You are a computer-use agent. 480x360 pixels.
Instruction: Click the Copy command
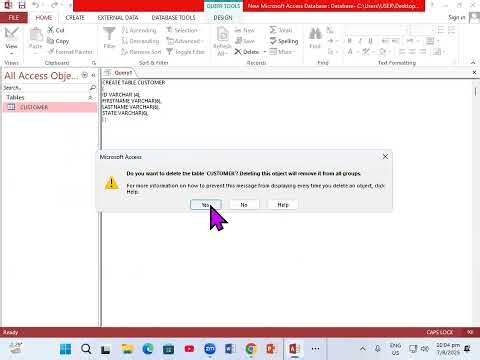(x=58, y=41)
